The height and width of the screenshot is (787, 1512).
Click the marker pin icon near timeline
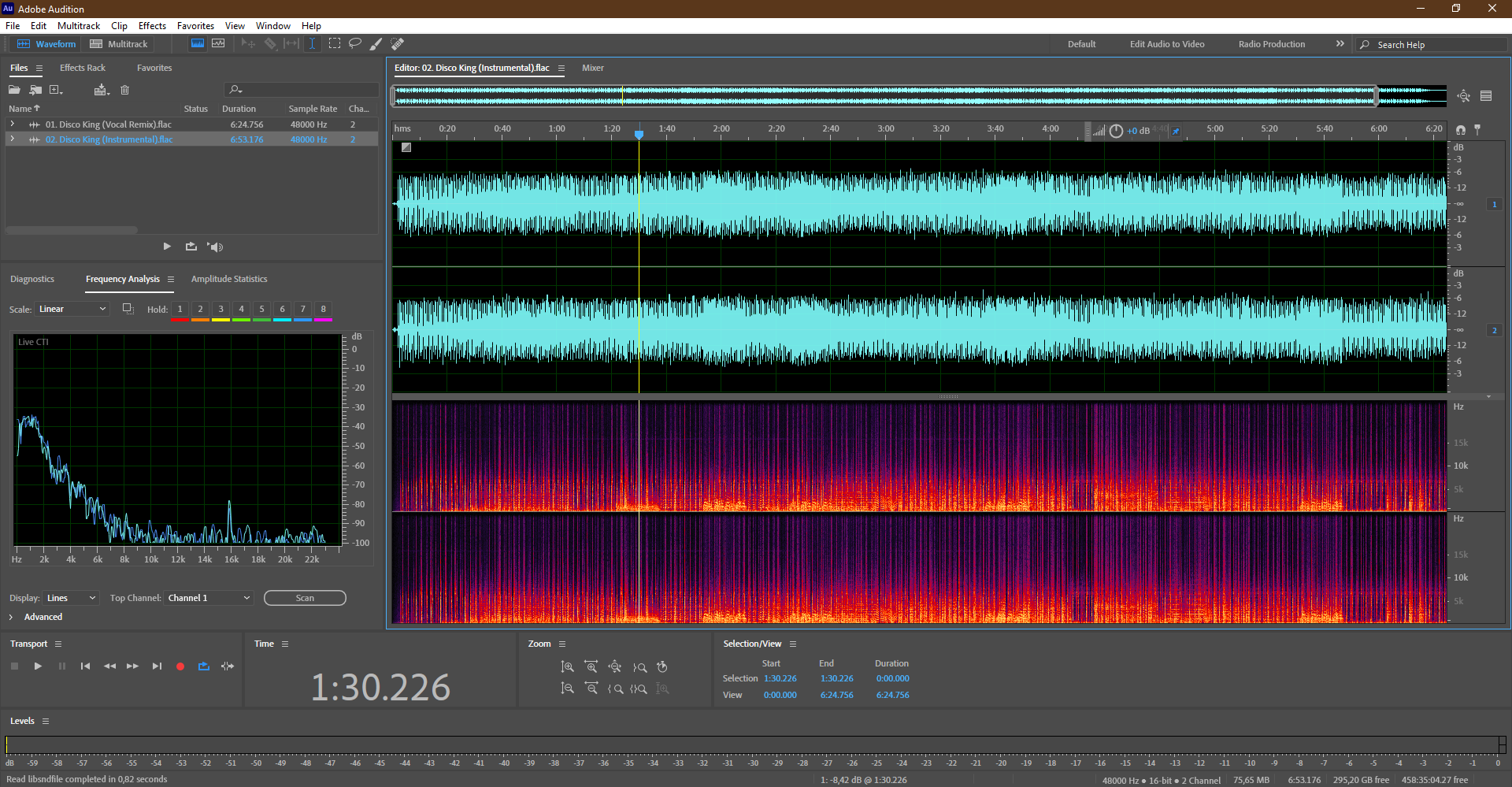[1477, 129]
